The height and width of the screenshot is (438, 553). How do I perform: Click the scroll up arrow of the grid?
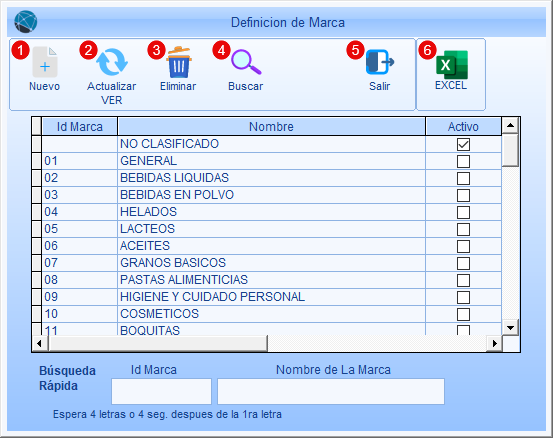[x=510, y=125]
